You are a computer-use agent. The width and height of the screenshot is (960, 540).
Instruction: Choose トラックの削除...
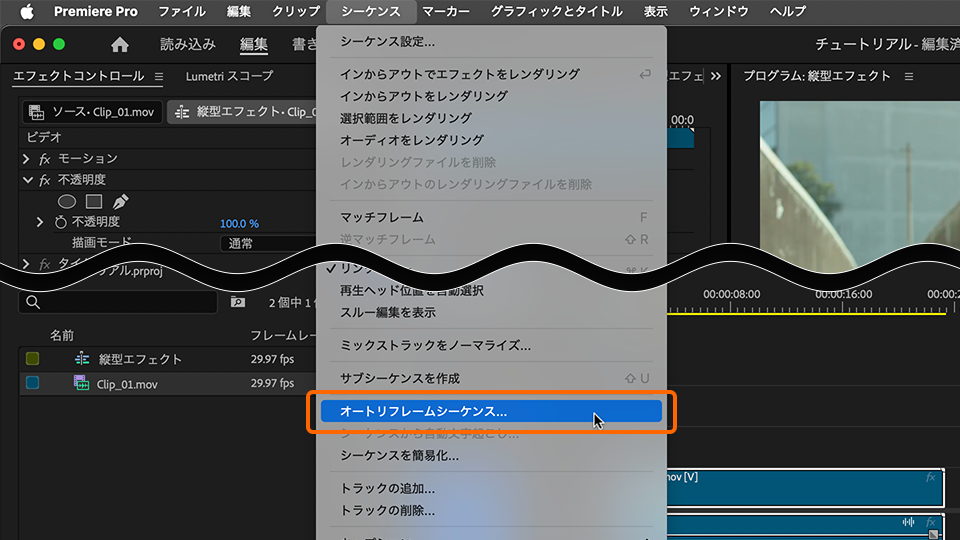(492, 511)
